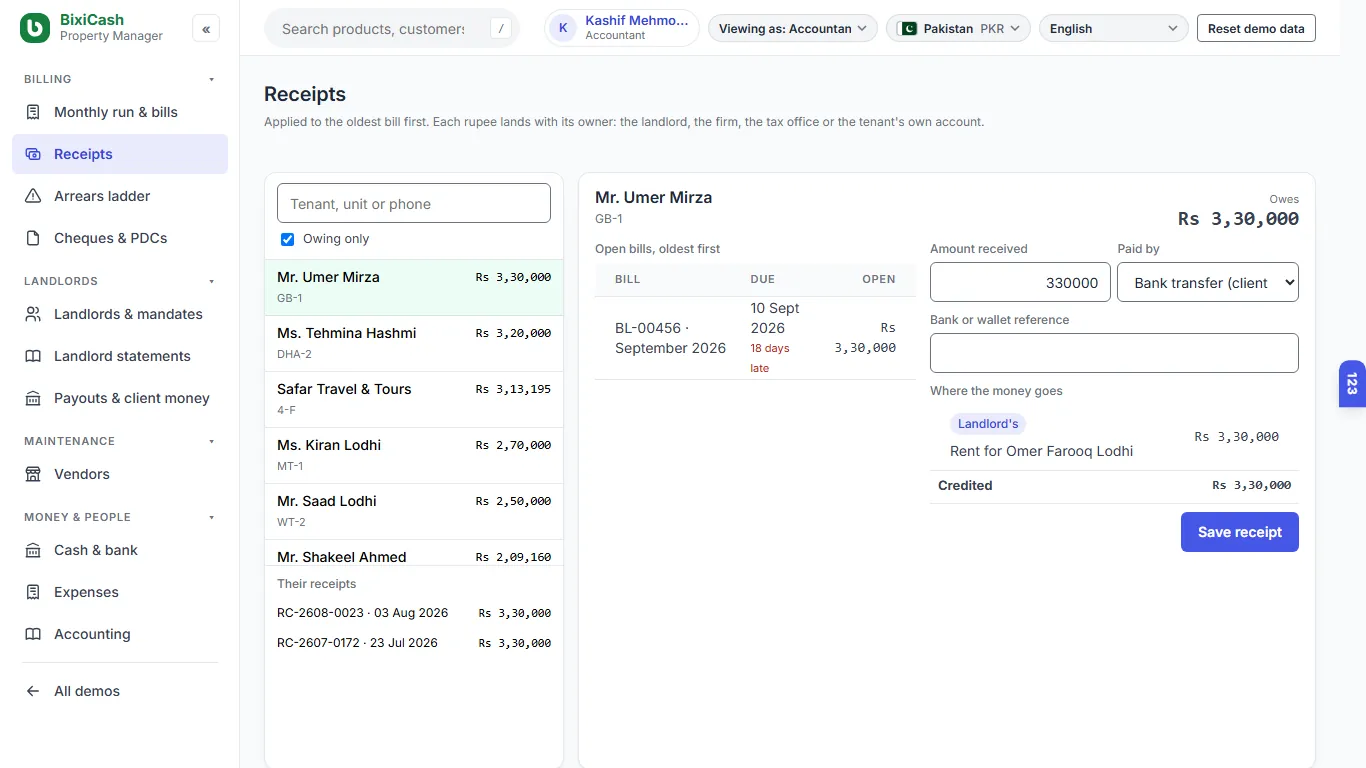
Task: Click the Landlord statements book icon
Action: coord(33,356)
